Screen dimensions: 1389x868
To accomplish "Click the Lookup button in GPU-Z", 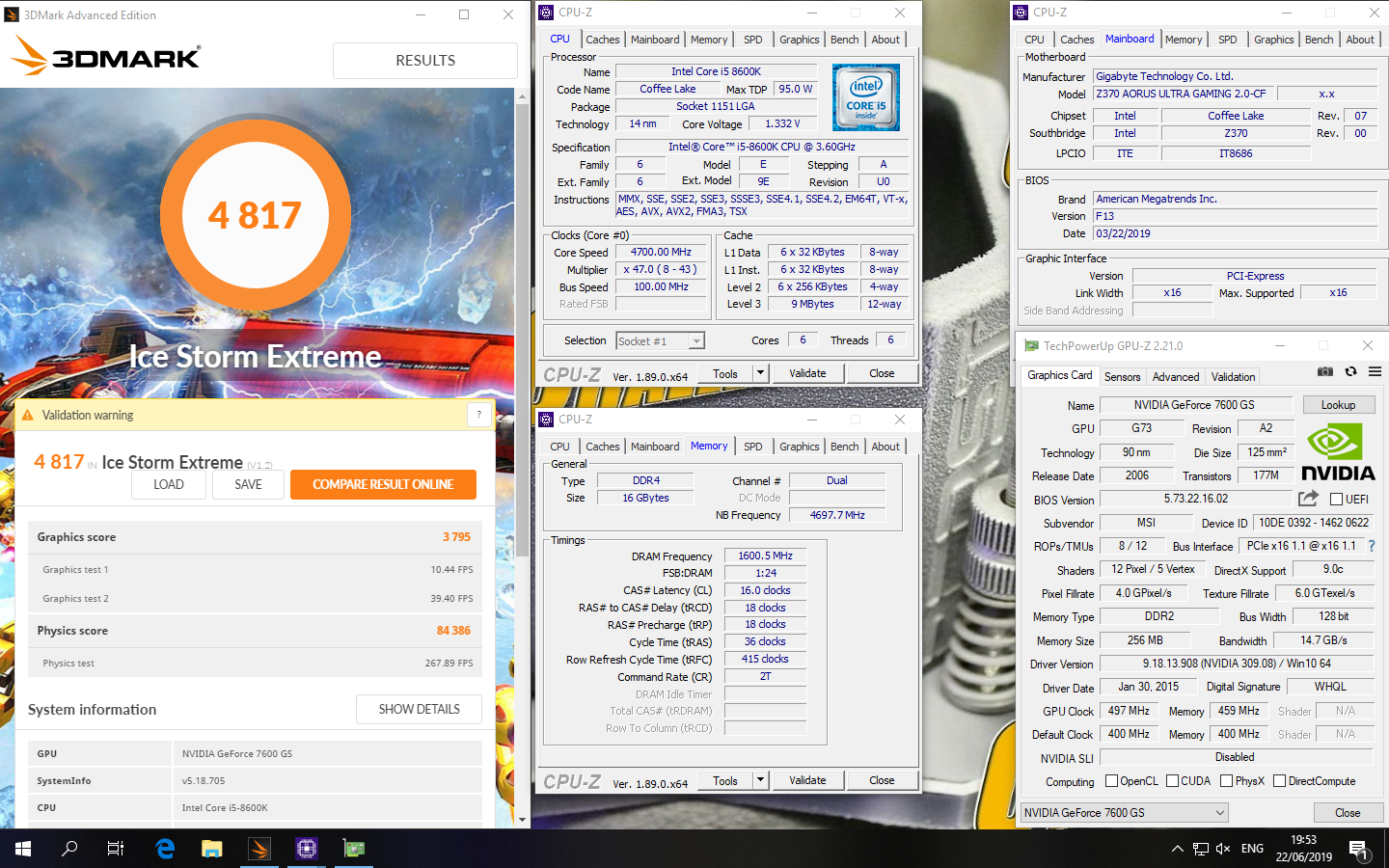I will pos(1338,405).
